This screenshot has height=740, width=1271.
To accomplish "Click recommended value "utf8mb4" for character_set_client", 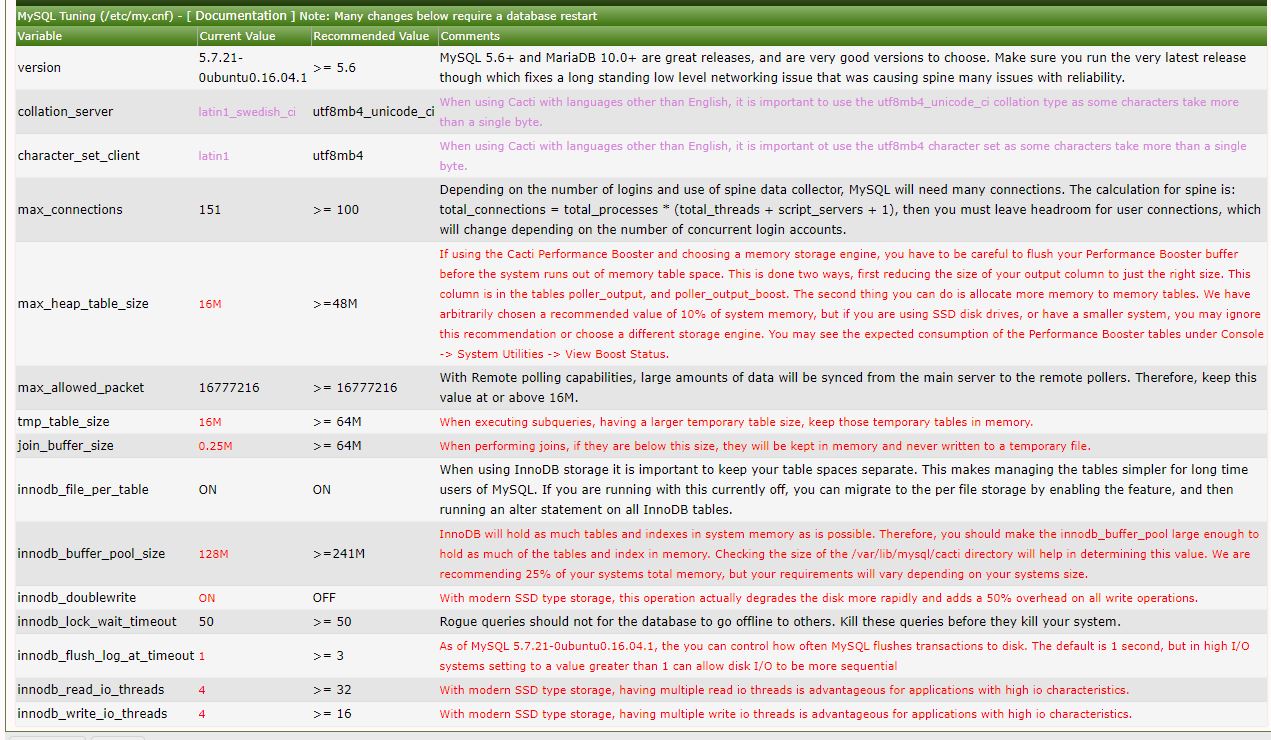I will (338, 156).
